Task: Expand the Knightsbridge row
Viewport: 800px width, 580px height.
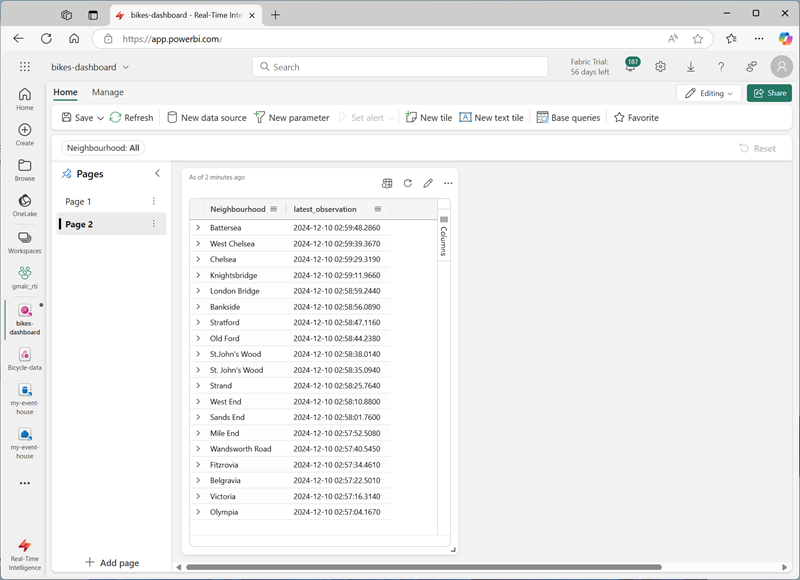Action: pos(198,275)
